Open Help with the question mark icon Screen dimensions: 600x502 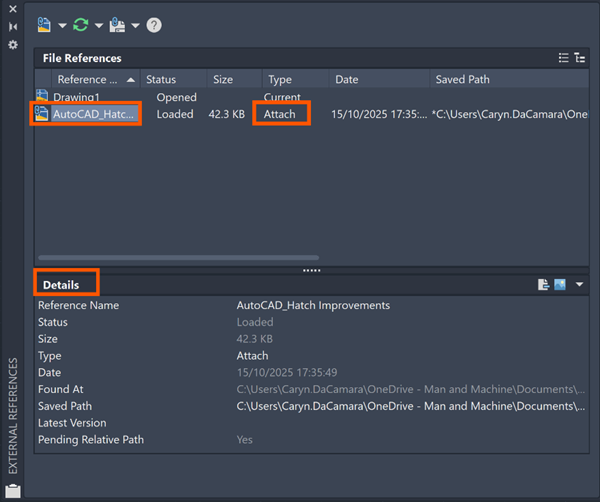pos(154,25)
